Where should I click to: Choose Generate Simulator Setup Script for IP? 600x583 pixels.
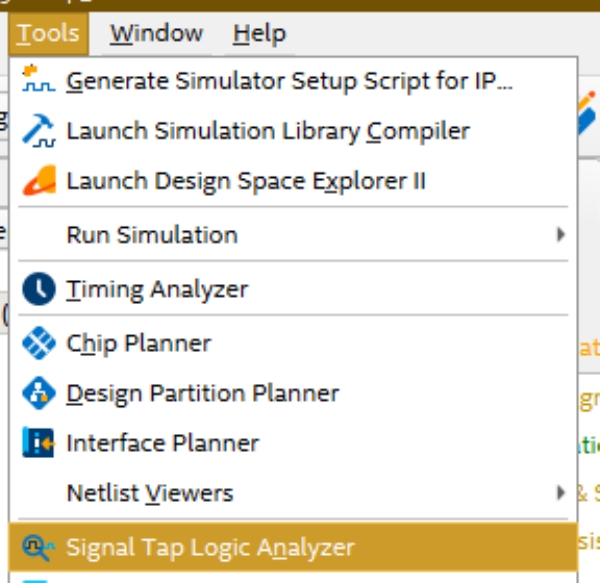tap(289, 80)
